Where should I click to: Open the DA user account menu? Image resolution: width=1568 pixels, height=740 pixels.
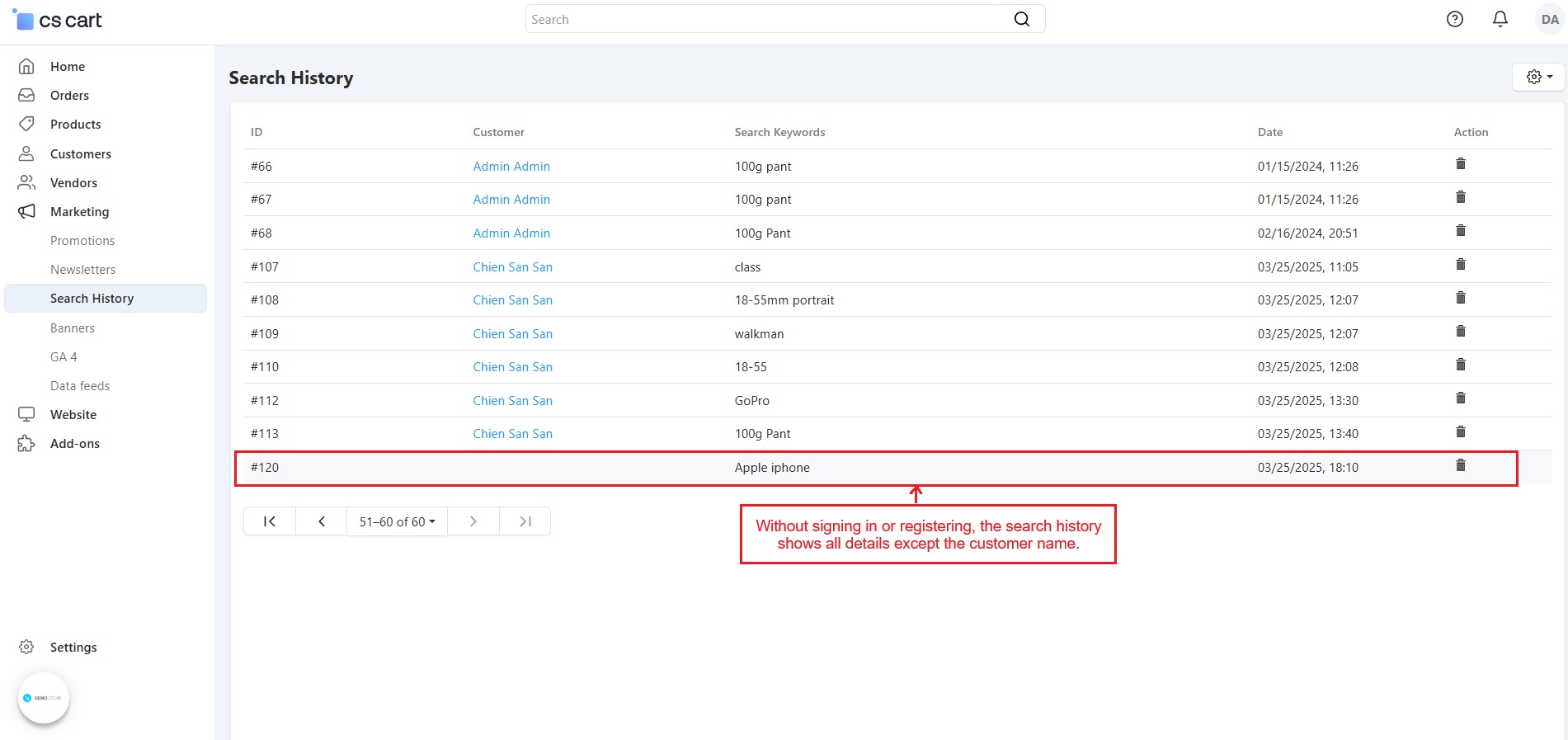click(x=1549, y=19)
